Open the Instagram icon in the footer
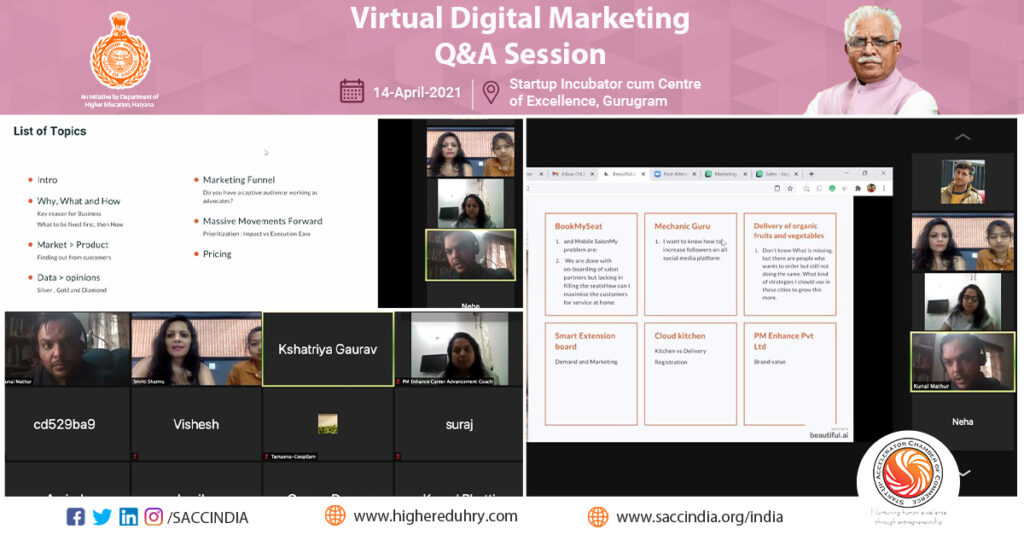 153,517
